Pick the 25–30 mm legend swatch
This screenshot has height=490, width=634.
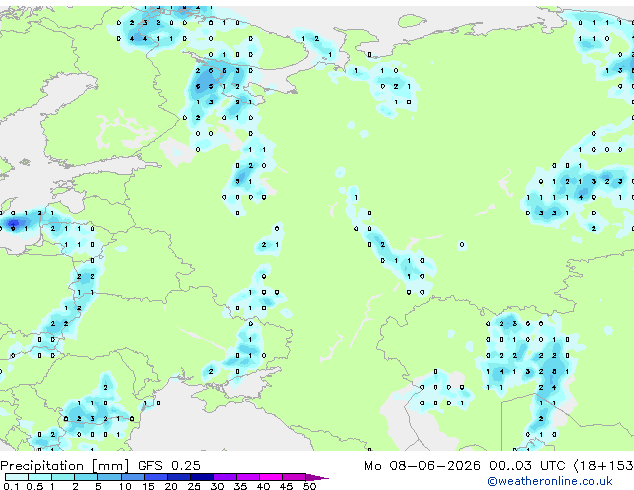201,477
